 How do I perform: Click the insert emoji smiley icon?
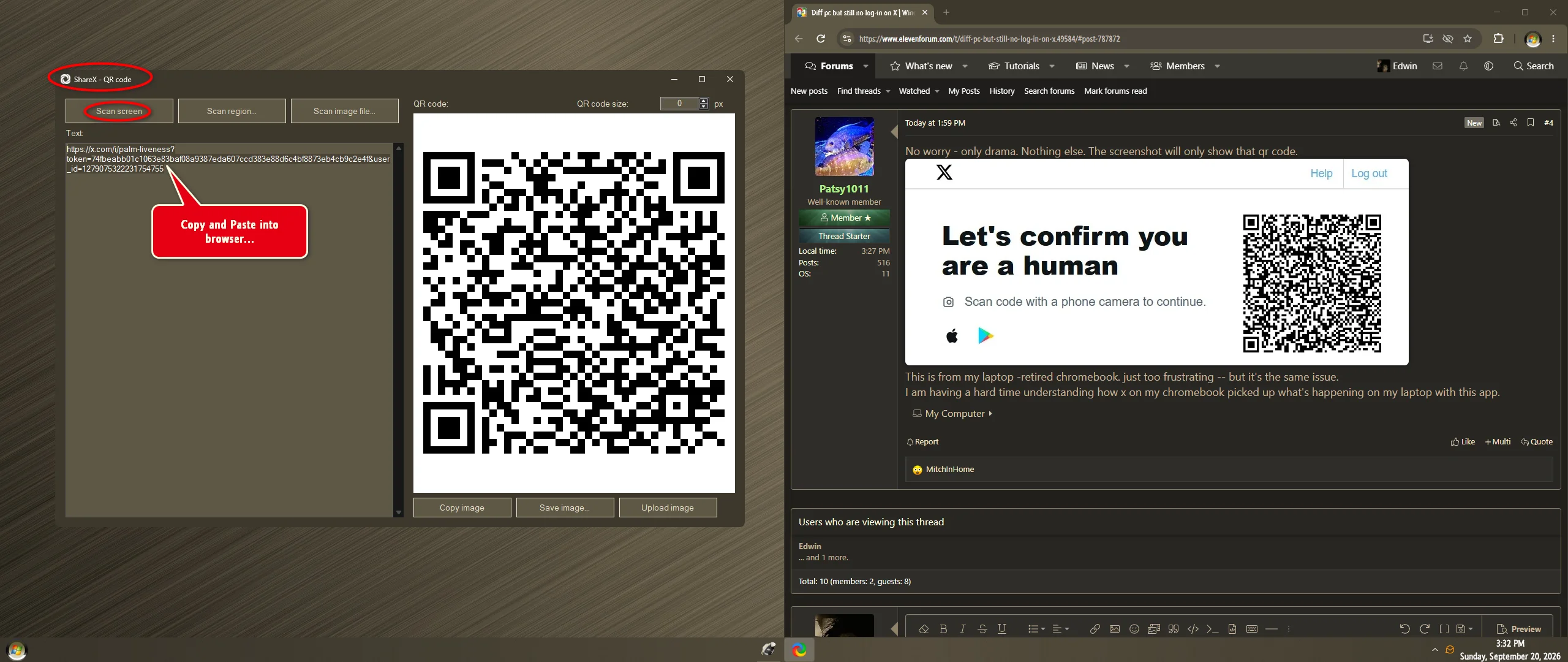coord(1134,629)
